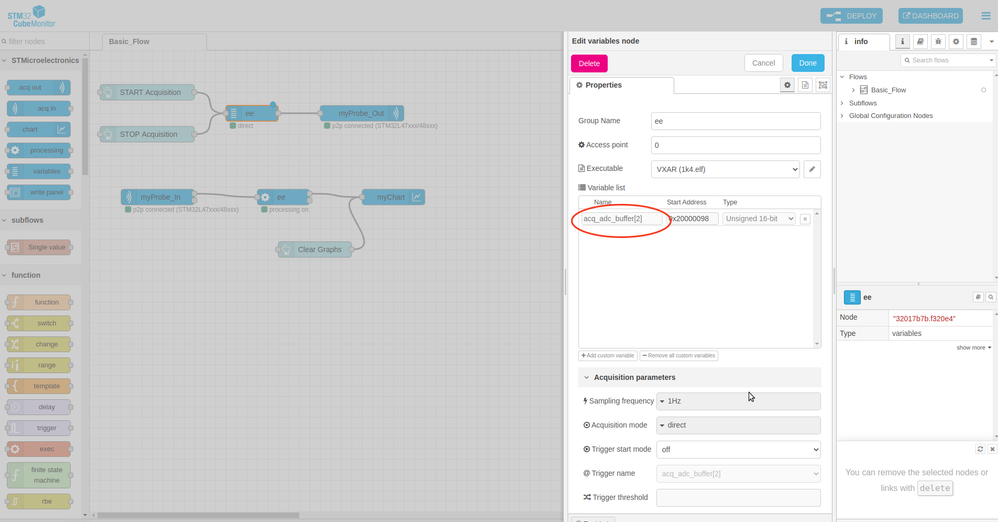The image size is (998, 522).
Task: Select the chart palette node
Action: (x=39, y=129)
